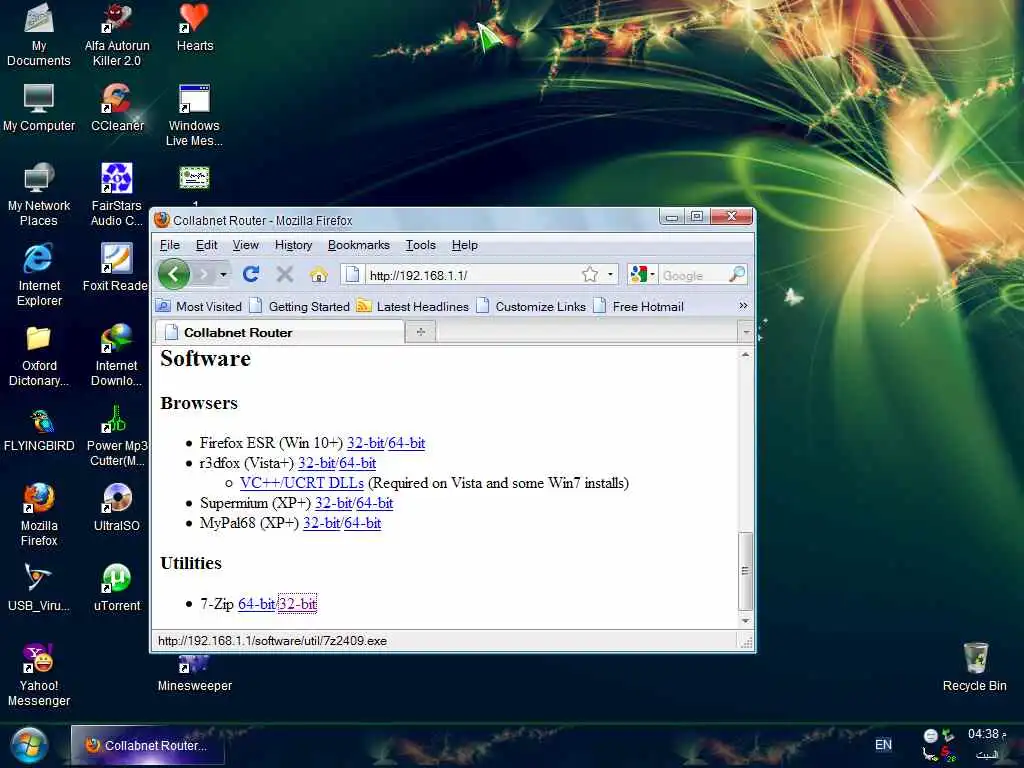Open the Getting Started bookmark
Viewport: 1024px width, 768px height.
click(x=300, y=306)
